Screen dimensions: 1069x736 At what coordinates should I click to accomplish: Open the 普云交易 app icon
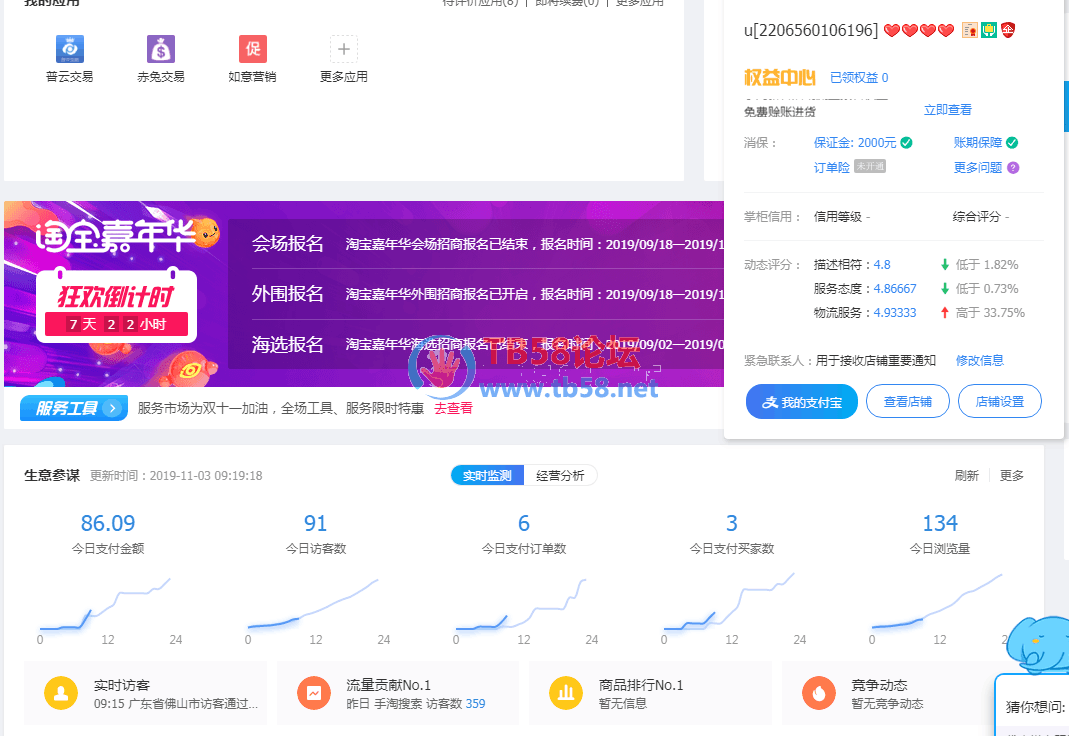pos(70,49)
